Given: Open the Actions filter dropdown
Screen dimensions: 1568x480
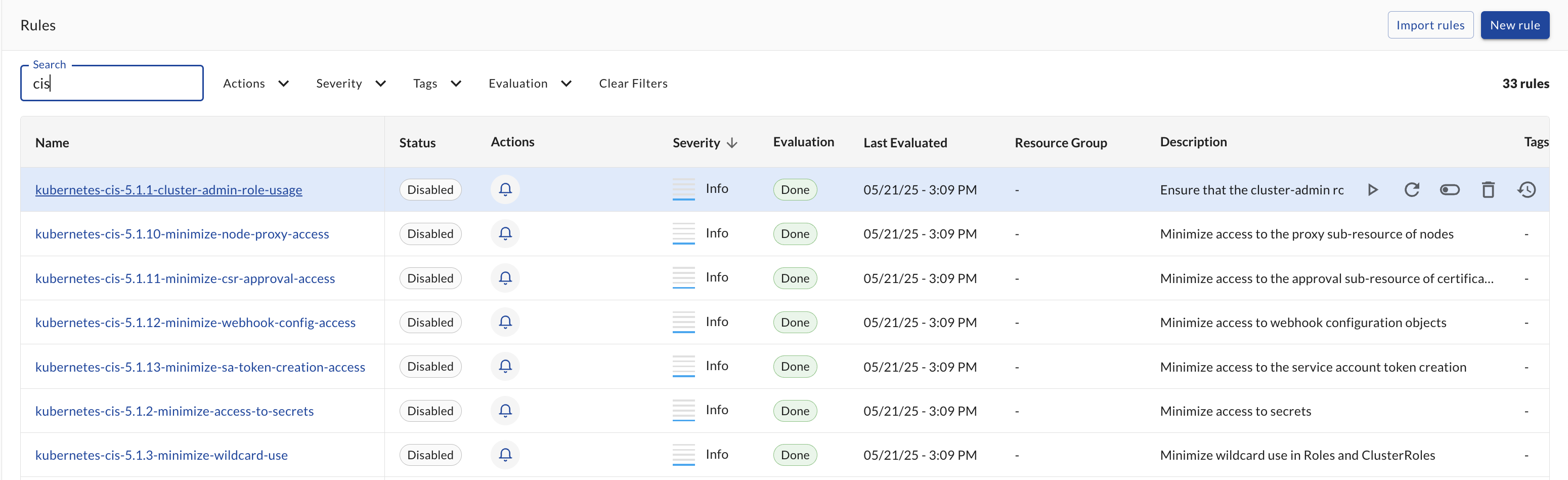Looking at the screenshot, I should 255,84.
